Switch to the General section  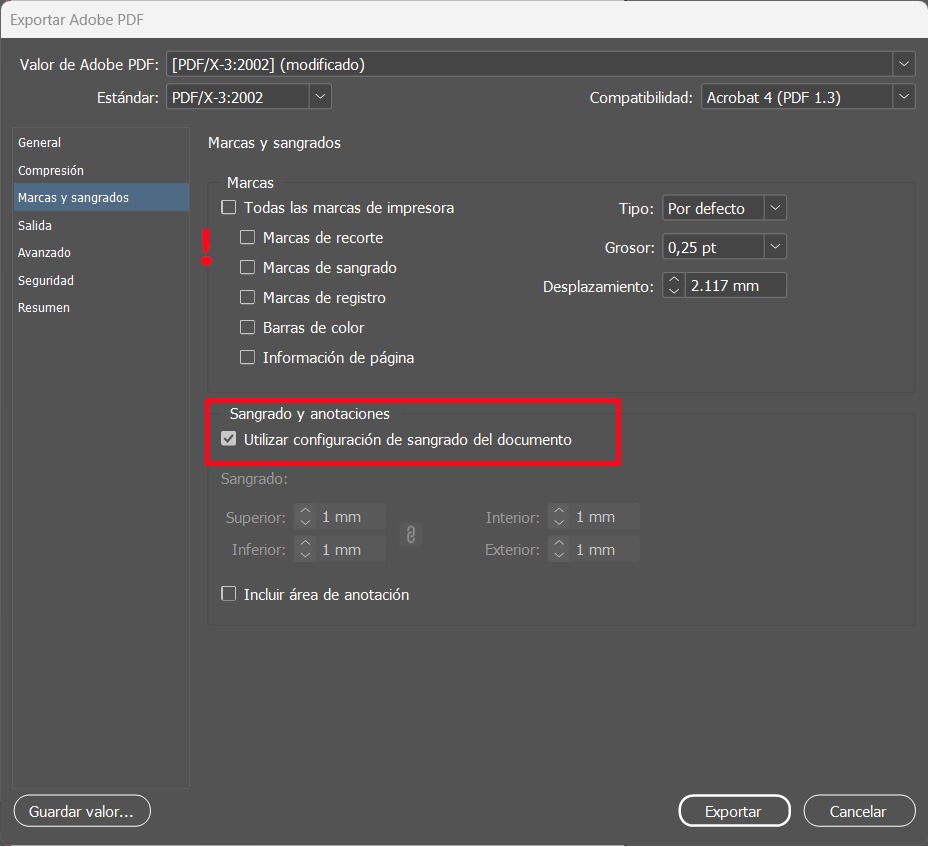click(x=40, y=143)
